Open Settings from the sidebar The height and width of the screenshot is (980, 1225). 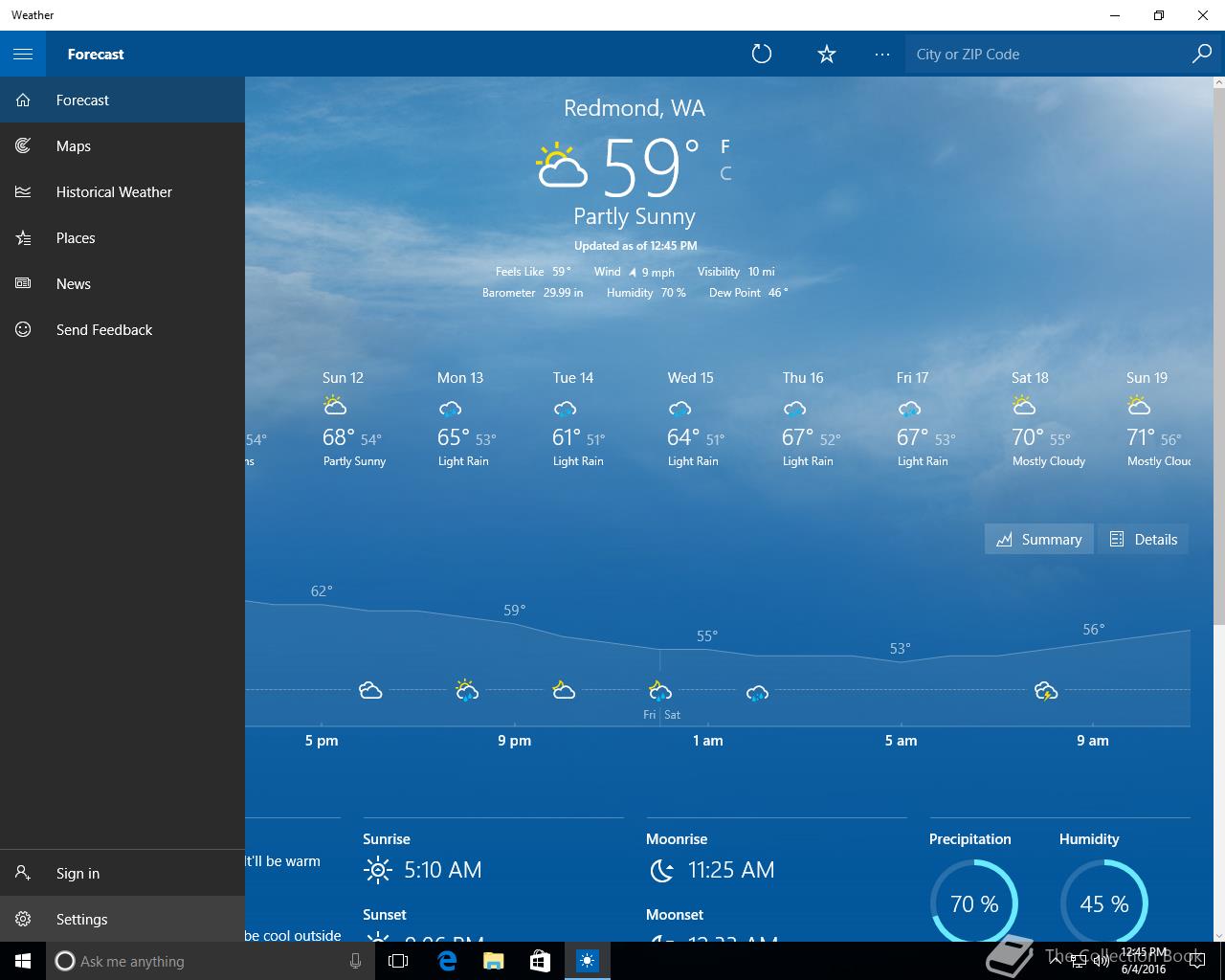[122, 919]
